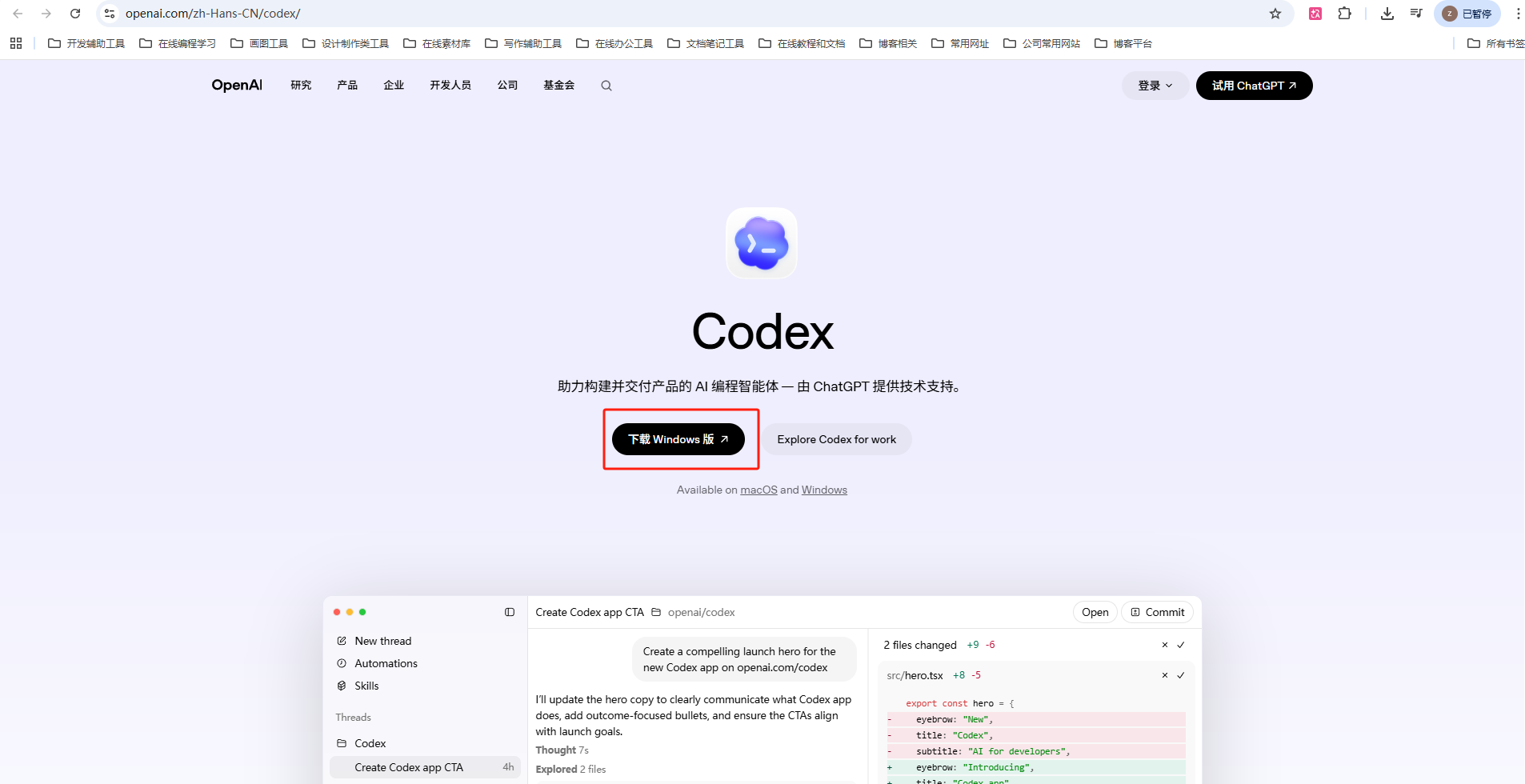Click Explore Codex for work button

(837, 439)
